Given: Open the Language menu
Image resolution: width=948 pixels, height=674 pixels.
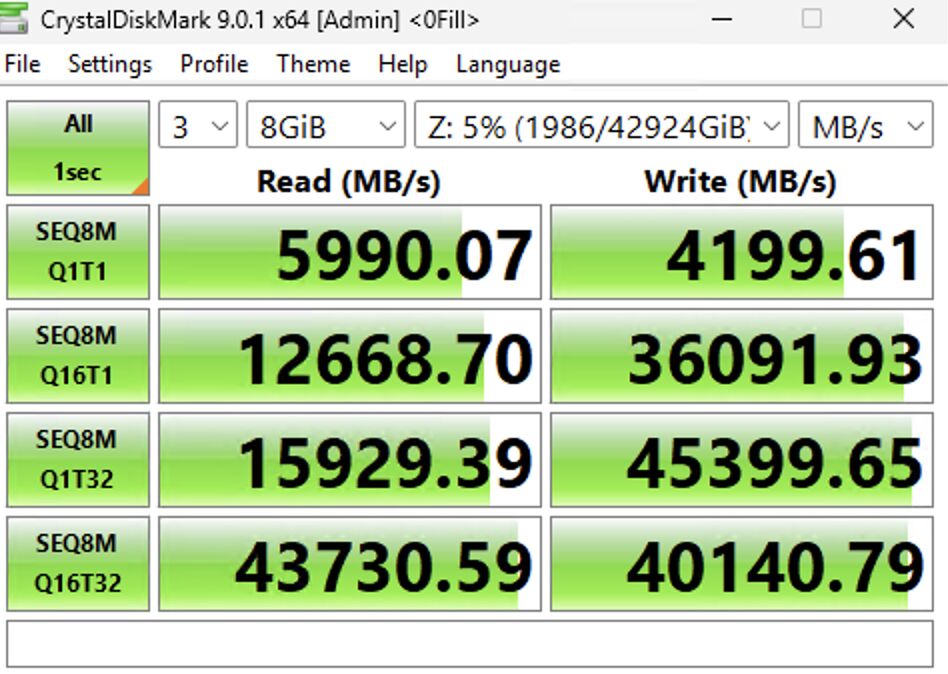Looking at the screenshot, I should tap(506, 64).
